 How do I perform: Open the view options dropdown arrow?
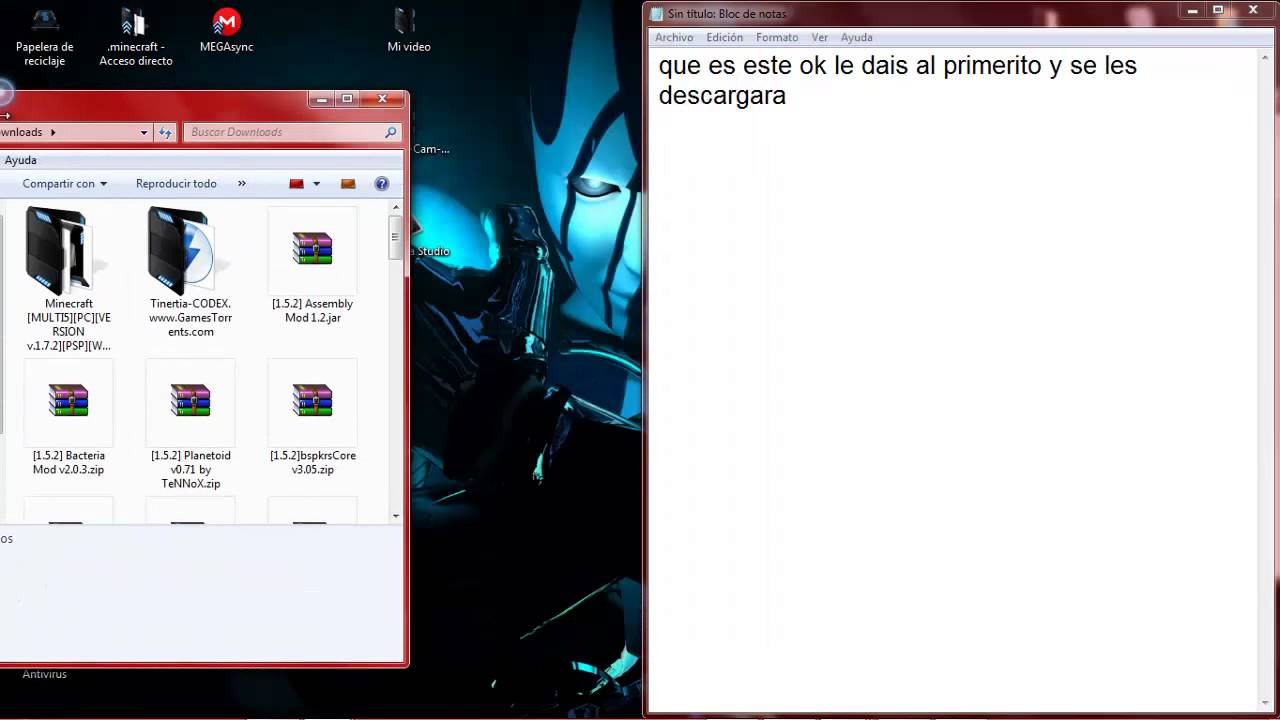316,184
